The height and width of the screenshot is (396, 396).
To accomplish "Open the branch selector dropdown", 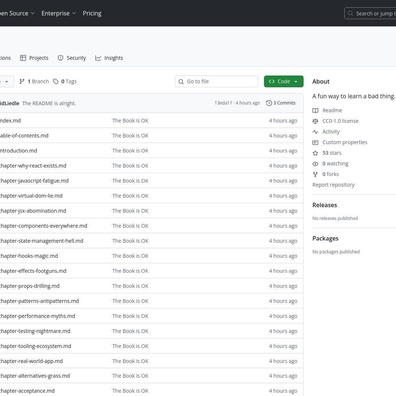I will point(6,81).
